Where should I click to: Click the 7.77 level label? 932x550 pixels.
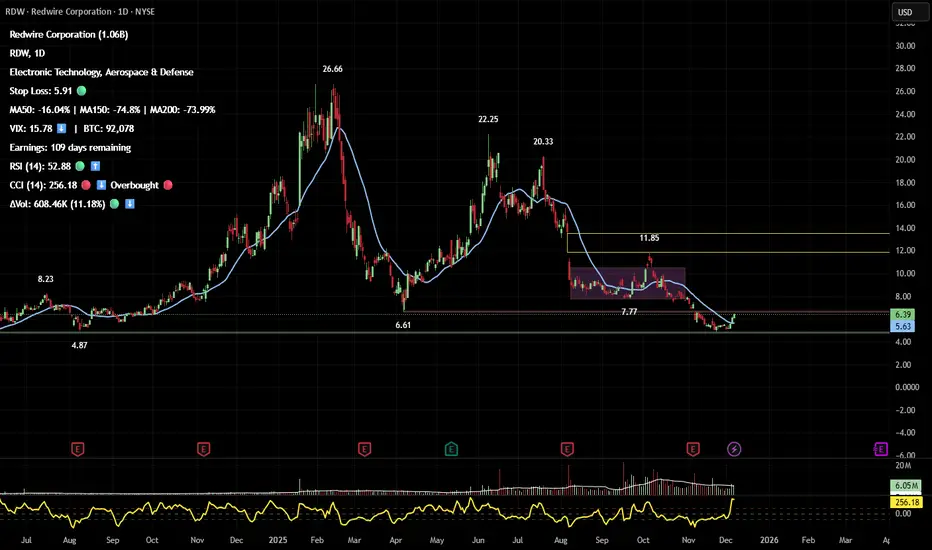click(629, 312)
